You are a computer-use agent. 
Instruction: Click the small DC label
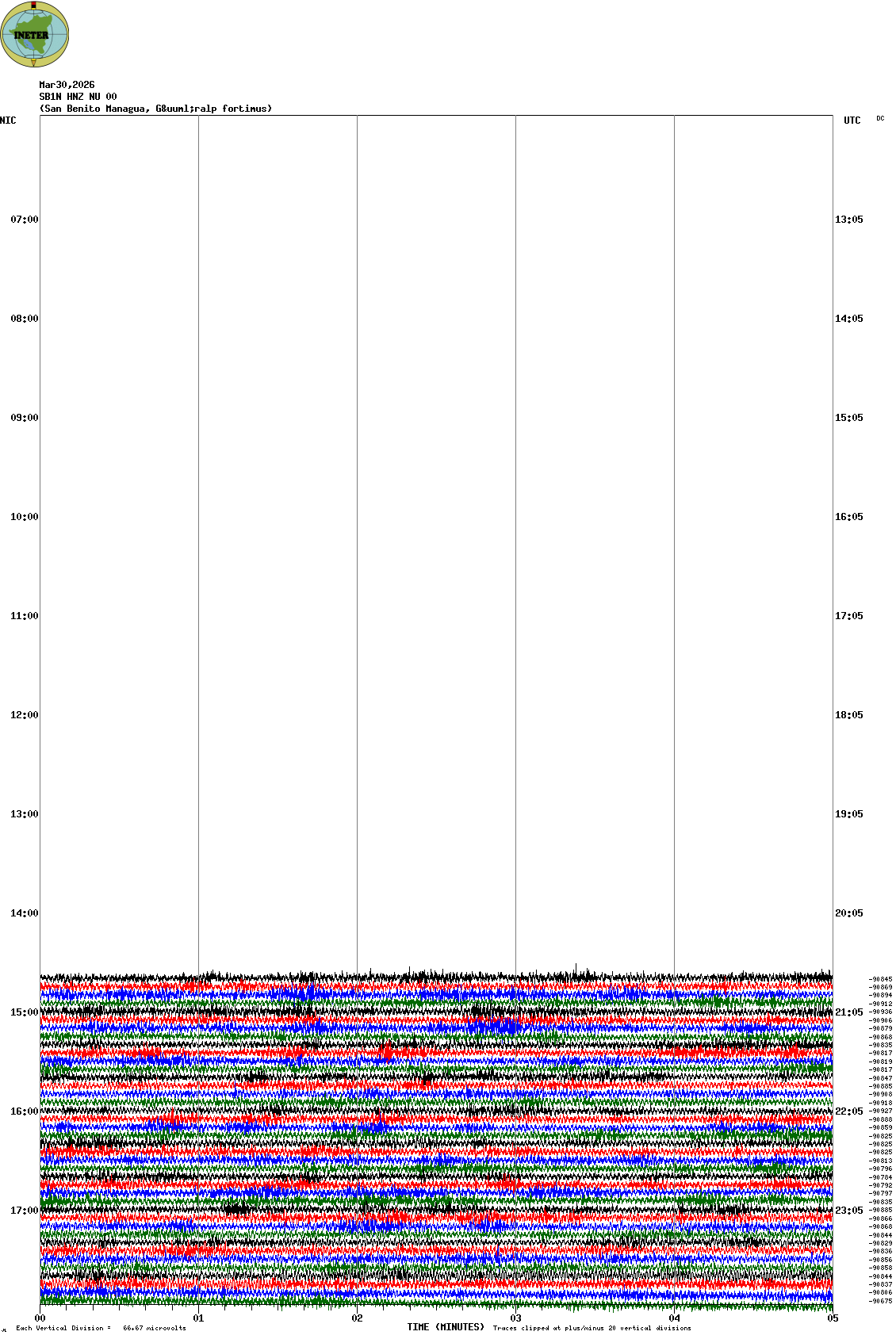coord(880,119)
